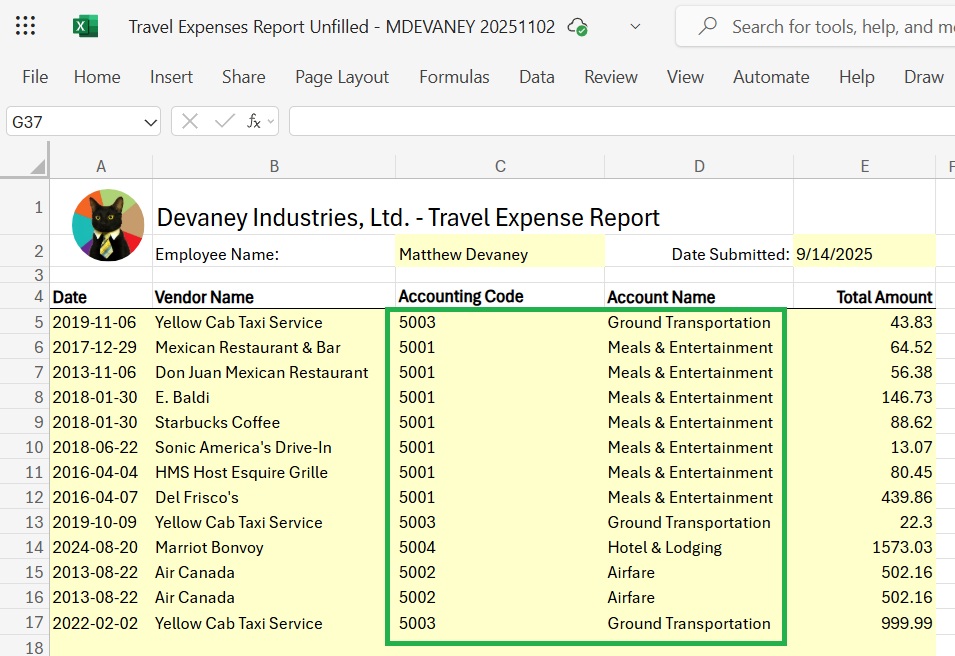Click the enter checkmark in the formula bar
955x656 pixels.
coord(224,122)
